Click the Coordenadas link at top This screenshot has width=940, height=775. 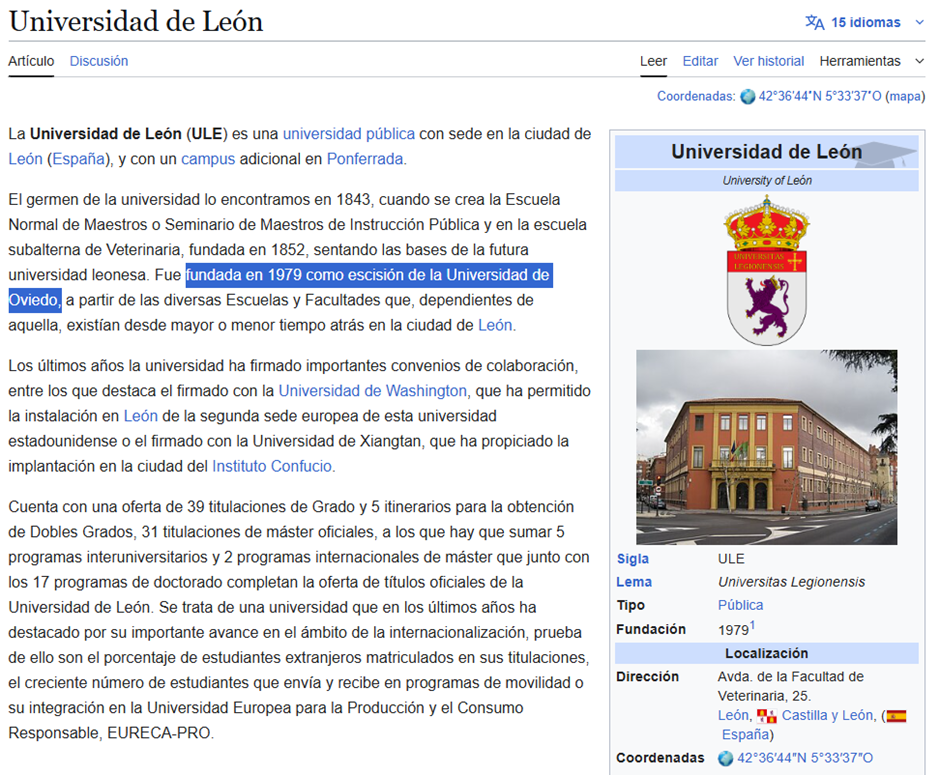tap(695, 97)
